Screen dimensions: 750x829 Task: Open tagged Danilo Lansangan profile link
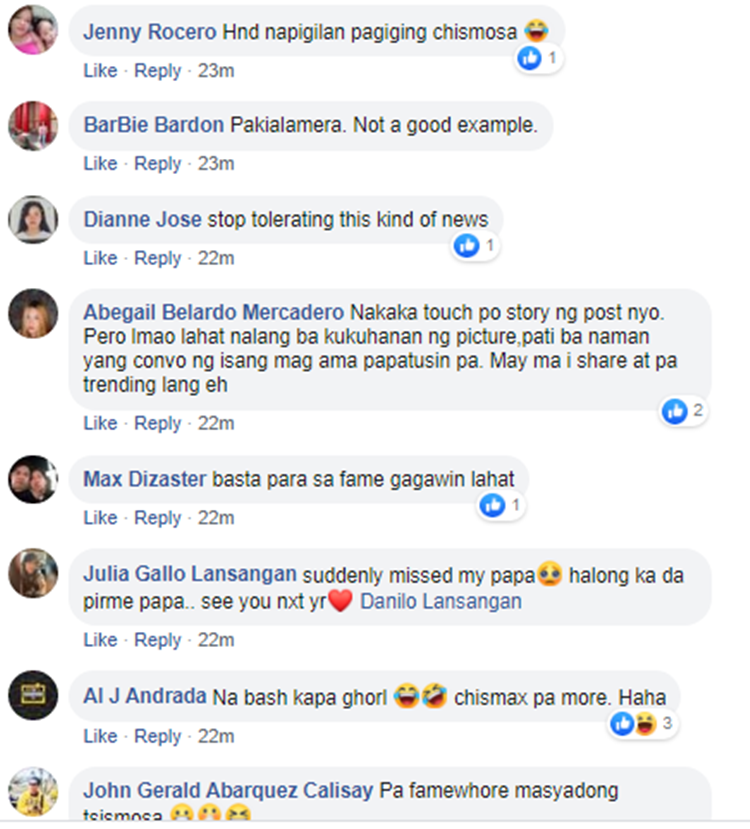tap(441, 601)
